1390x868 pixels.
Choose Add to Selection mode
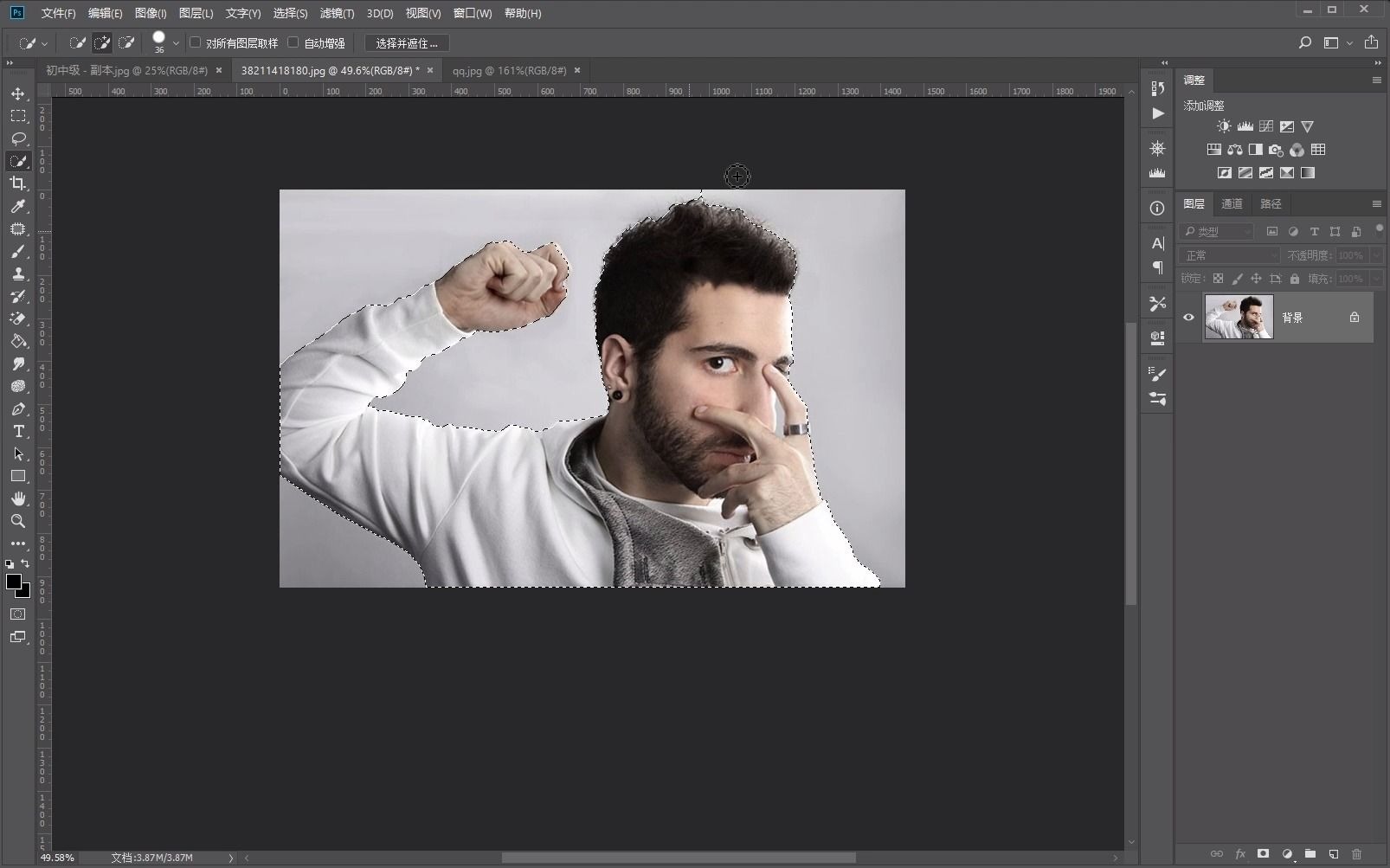pos(102,42)
